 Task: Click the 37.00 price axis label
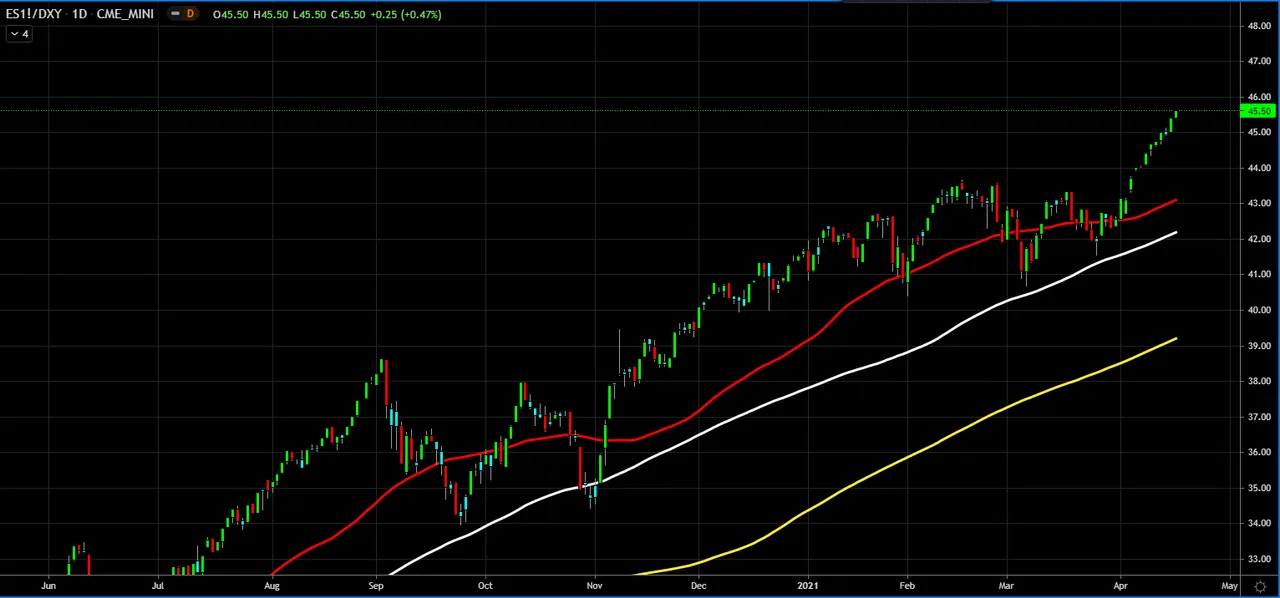(x=1259, y=416)
